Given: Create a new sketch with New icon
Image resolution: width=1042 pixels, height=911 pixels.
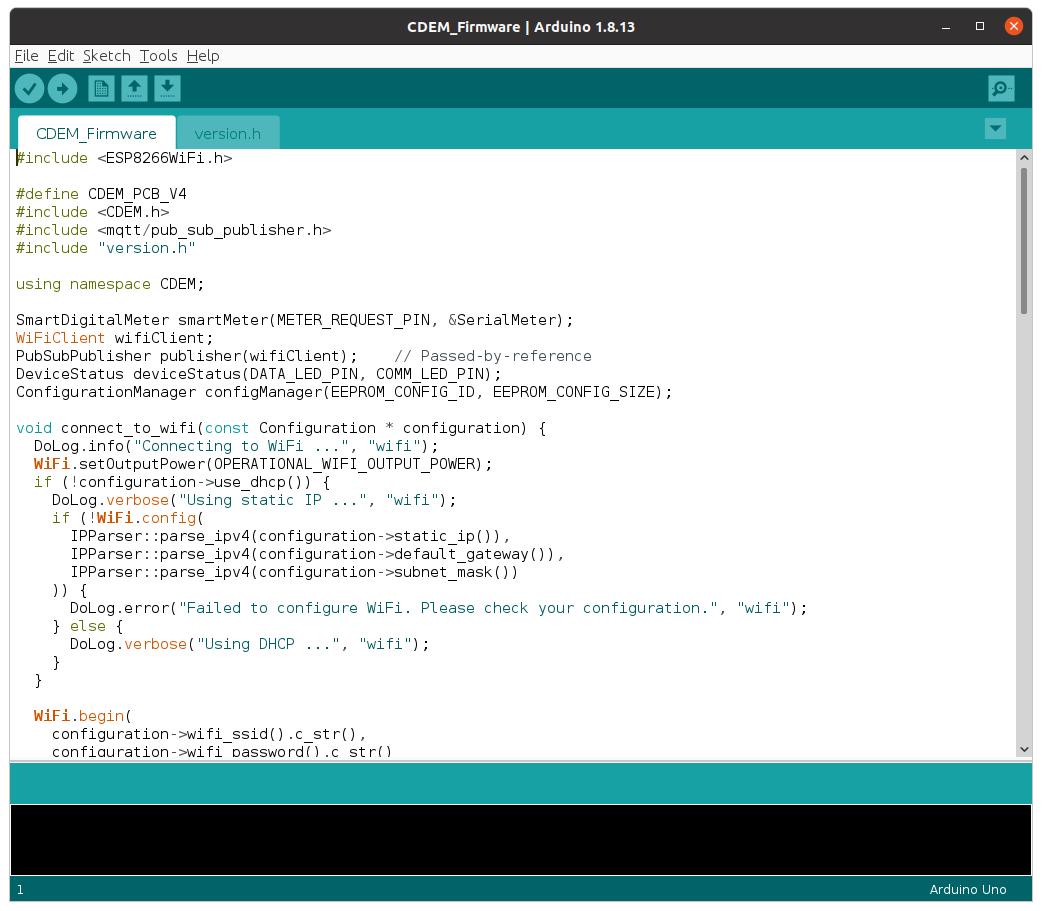Looking at the screenshot, I should point(101,89).
